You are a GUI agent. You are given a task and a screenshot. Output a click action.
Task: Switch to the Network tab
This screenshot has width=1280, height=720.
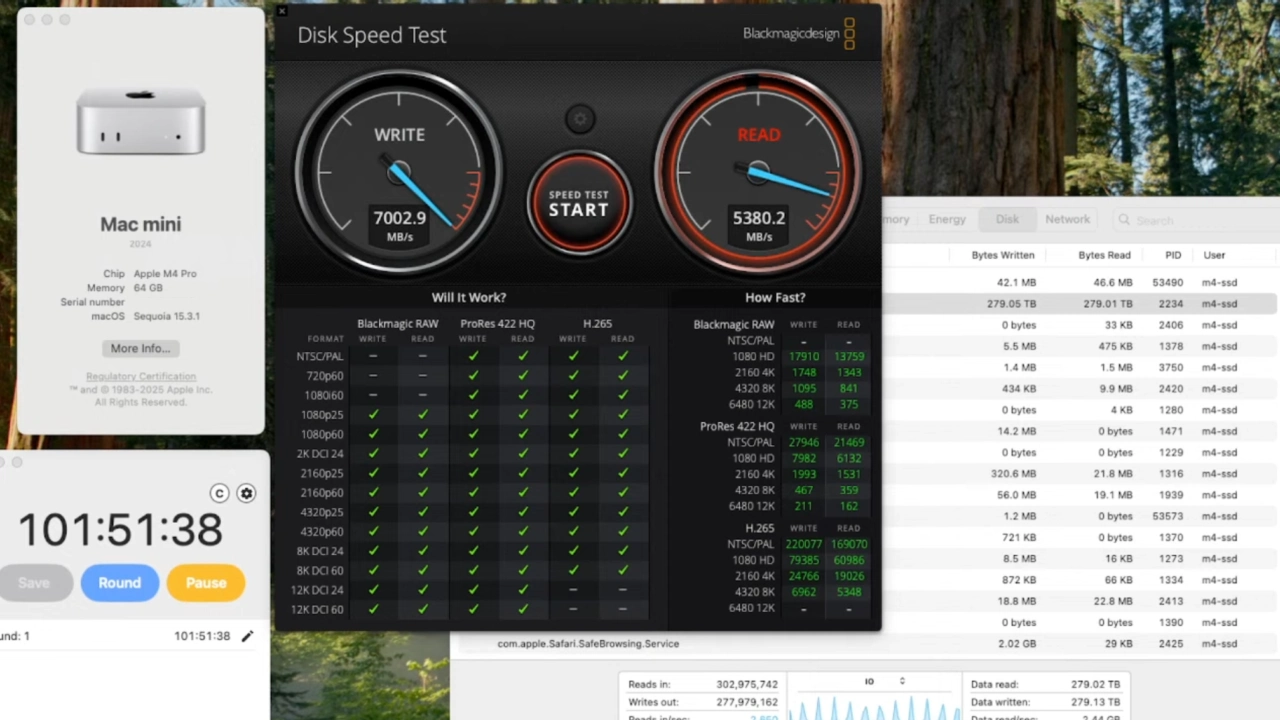[1068, 219]
